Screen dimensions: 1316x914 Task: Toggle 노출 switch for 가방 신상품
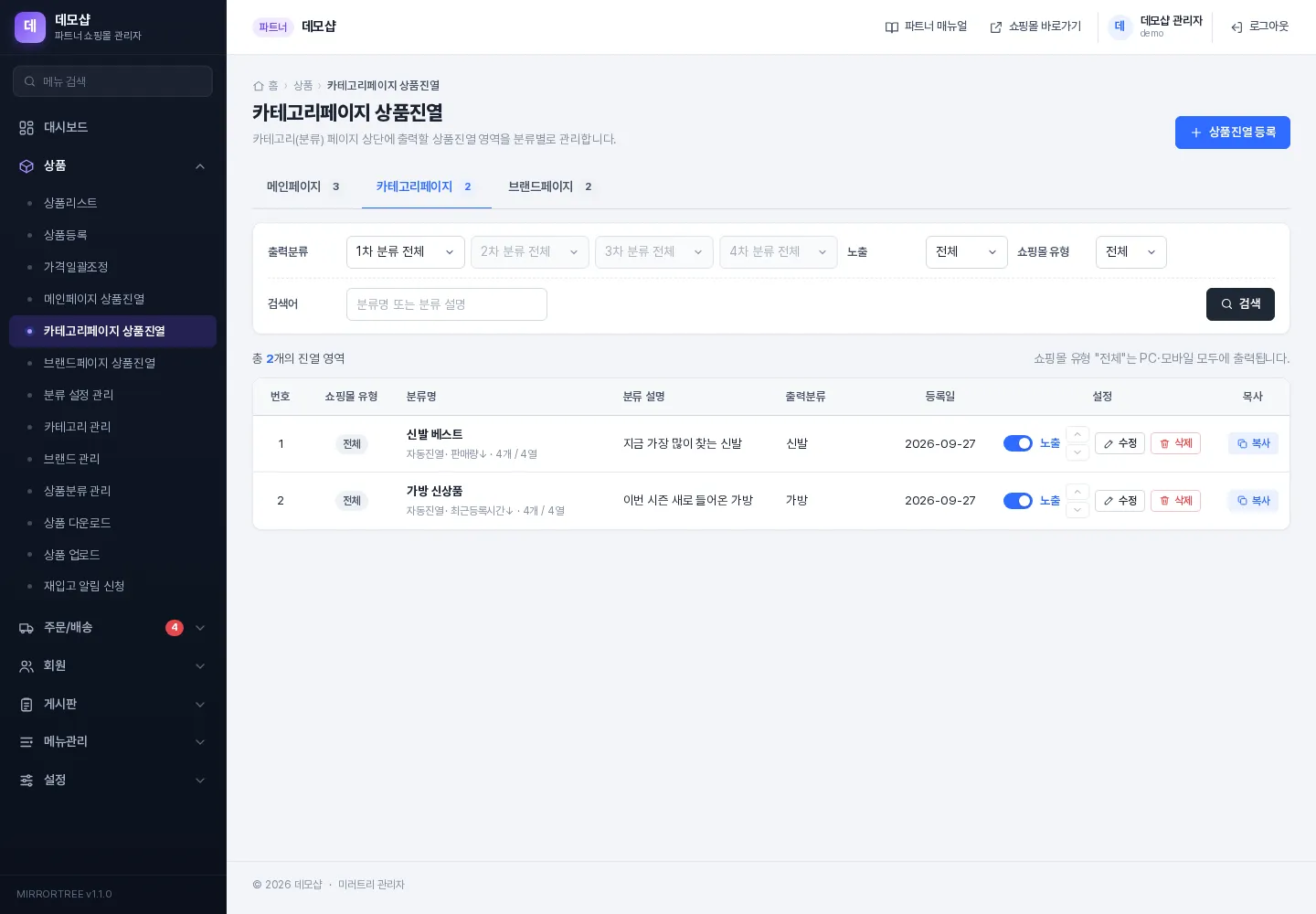pos(1018,501)
